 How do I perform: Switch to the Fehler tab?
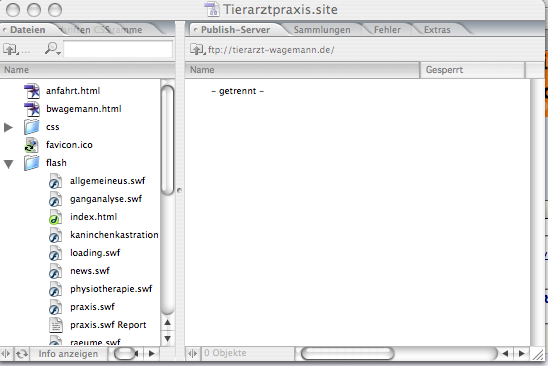pyautogui.click(x=387, y=30)
